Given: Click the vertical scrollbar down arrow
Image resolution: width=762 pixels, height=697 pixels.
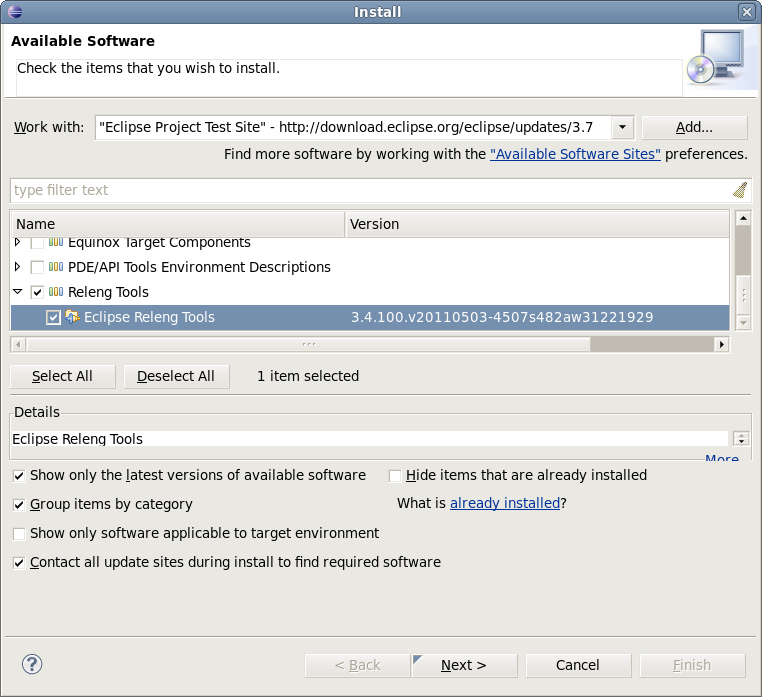Looking at the screenshot, I should 743,322.
